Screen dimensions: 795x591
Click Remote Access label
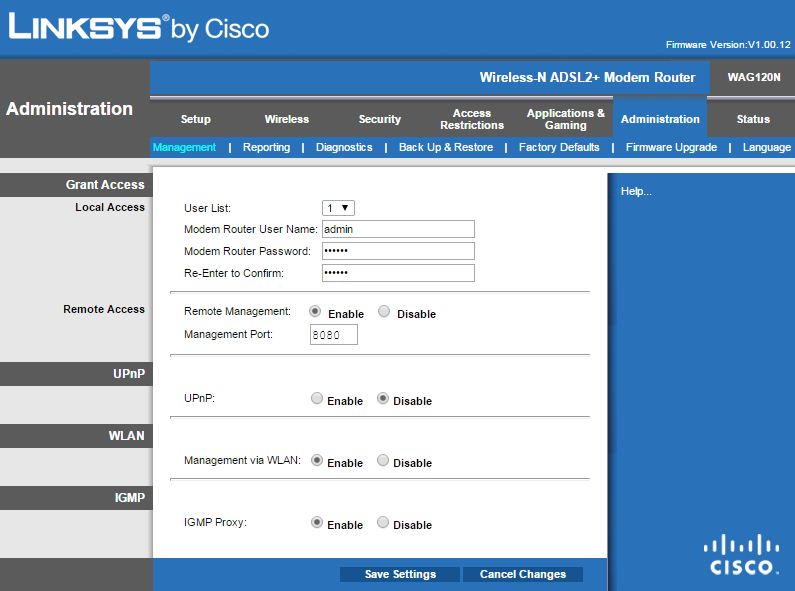click(x=104, y=309)
